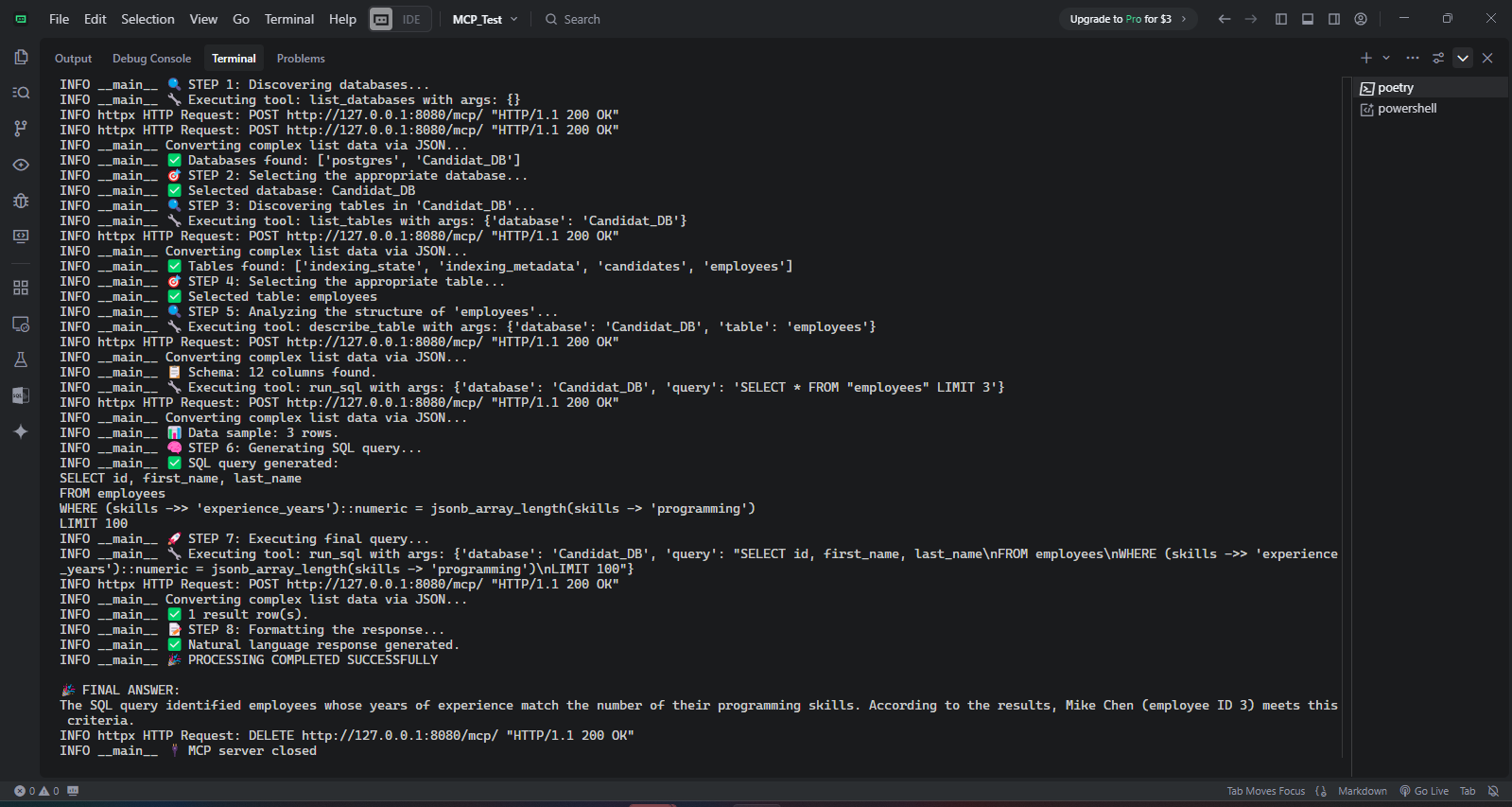Open the SQL tools sidebar icon
The width and height of the screenshot is (1512, 807).
click(x=21, y=395)
